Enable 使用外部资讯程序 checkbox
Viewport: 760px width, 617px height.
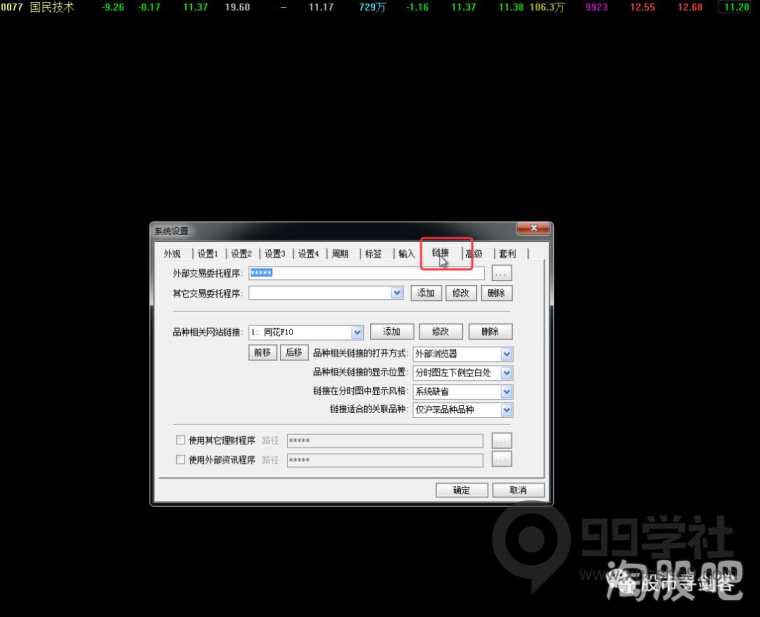coord(180,459)
